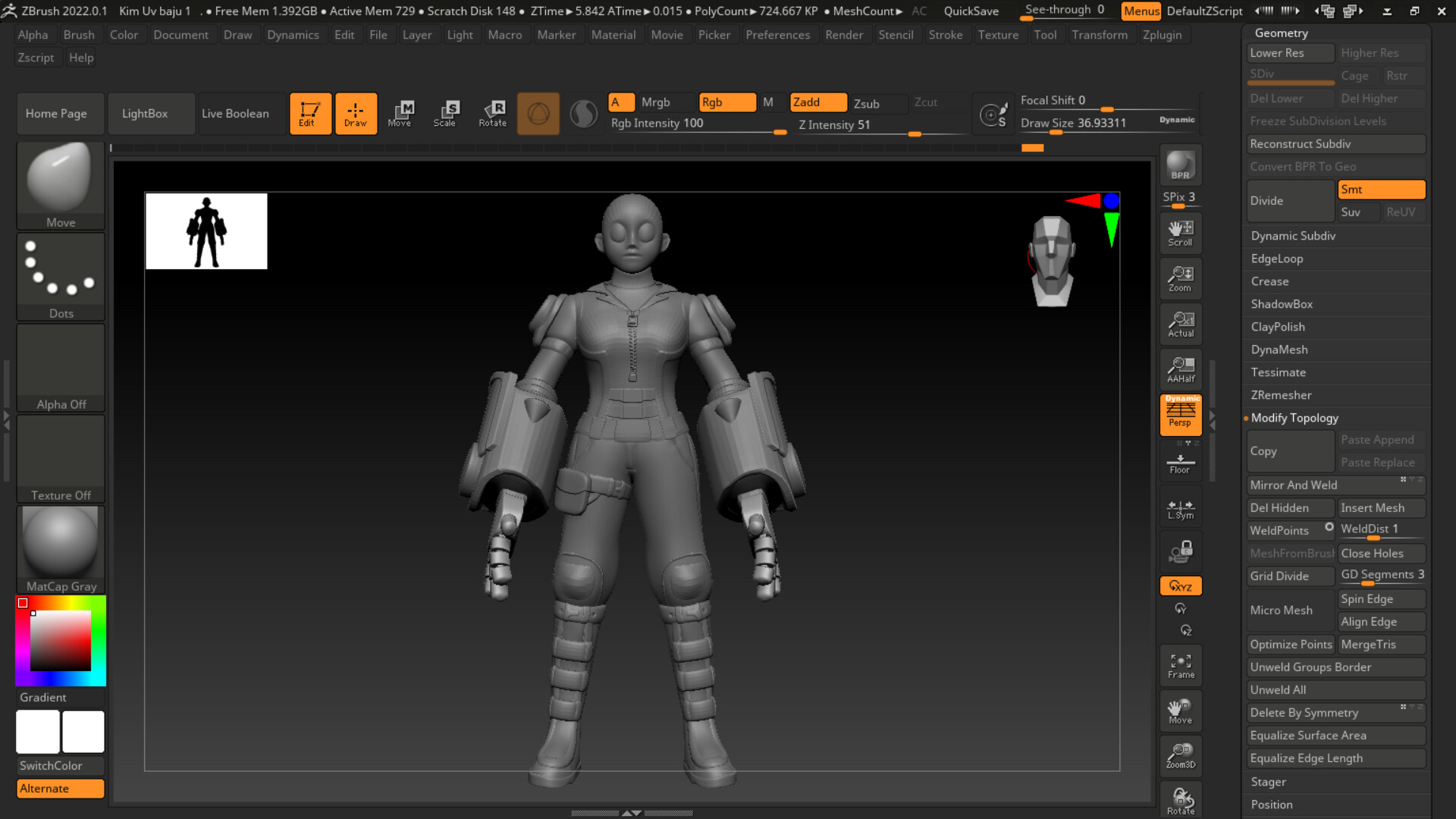Toggle the Rgb channel button
1456x819 pixels.
tap(727, 102)
